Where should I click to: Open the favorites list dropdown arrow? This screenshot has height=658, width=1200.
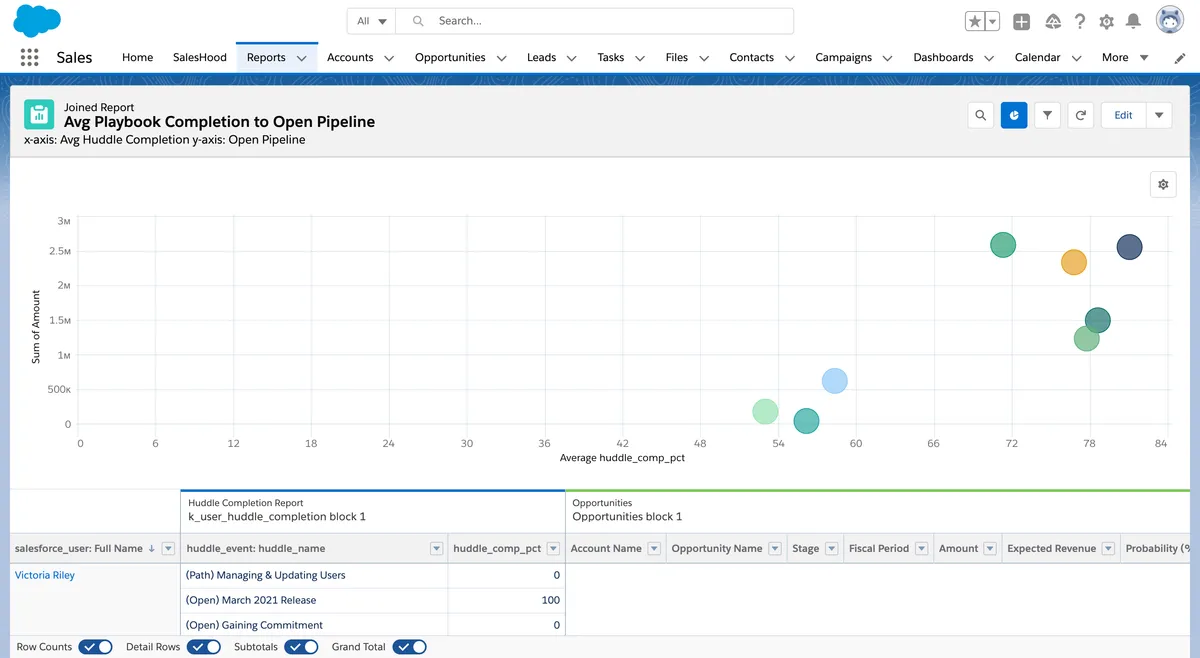pyautogui.click(x=992, y=21)
